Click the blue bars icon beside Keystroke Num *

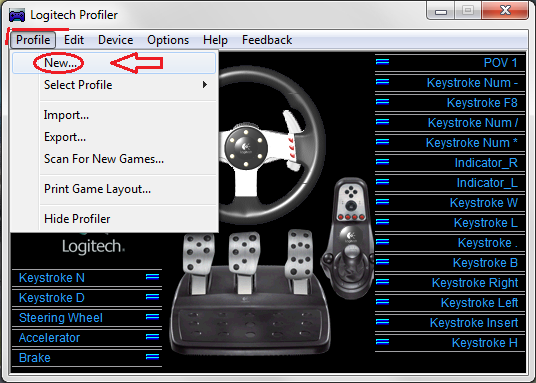click(x=382, y=142)
